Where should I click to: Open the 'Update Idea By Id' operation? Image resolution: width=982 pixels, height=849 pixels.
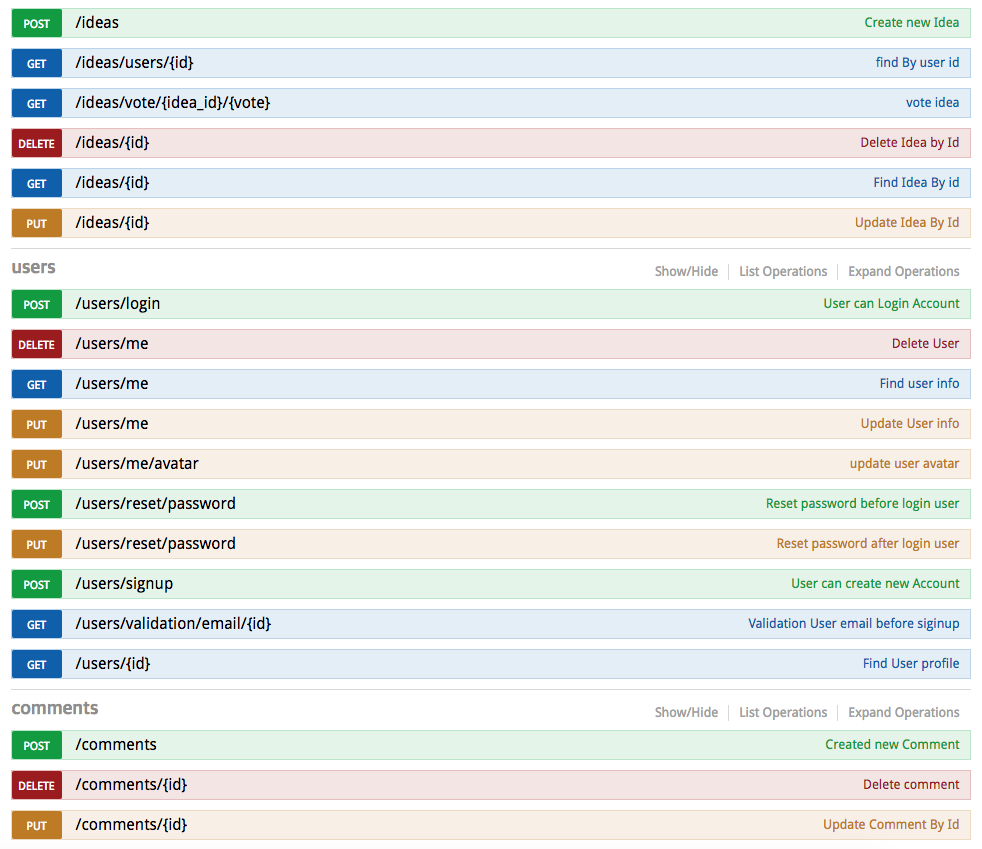[907, 223]
